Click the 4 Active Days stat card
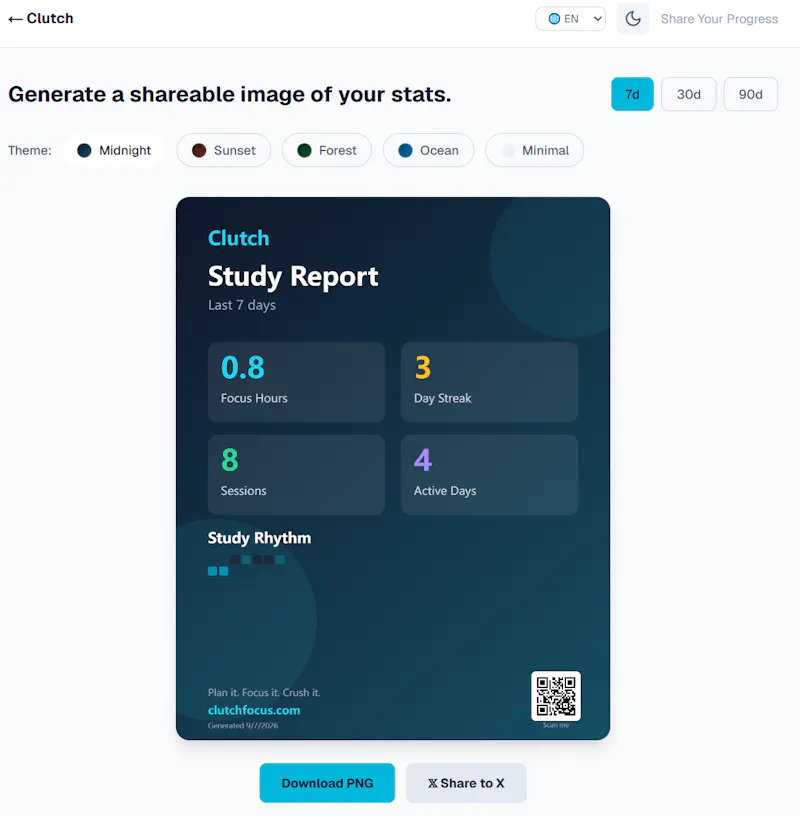The width and height of the screenshot is (800, 816). pos(489,475)
